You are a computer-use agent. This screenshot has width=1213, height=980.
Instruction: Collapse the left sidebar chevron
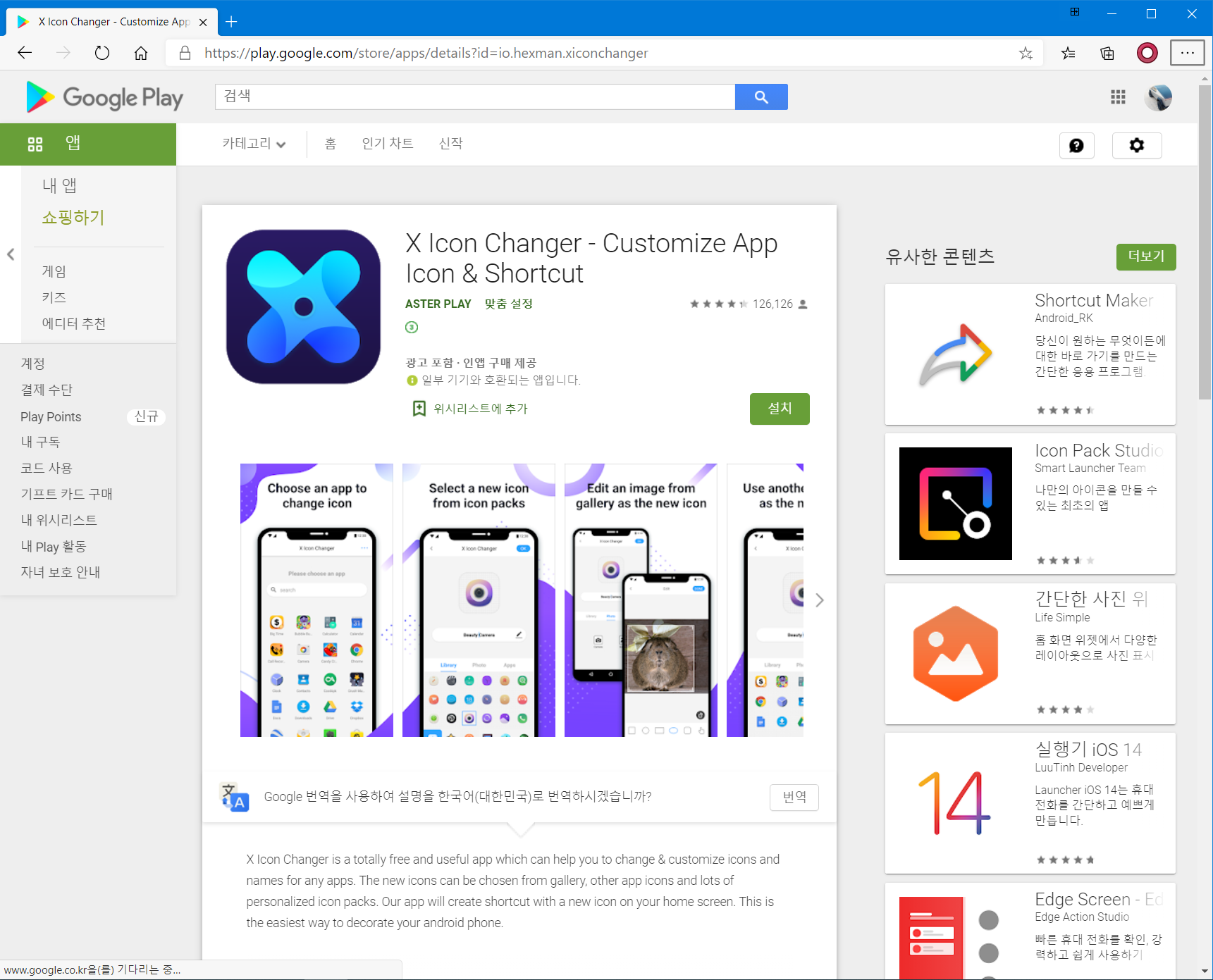11,254
